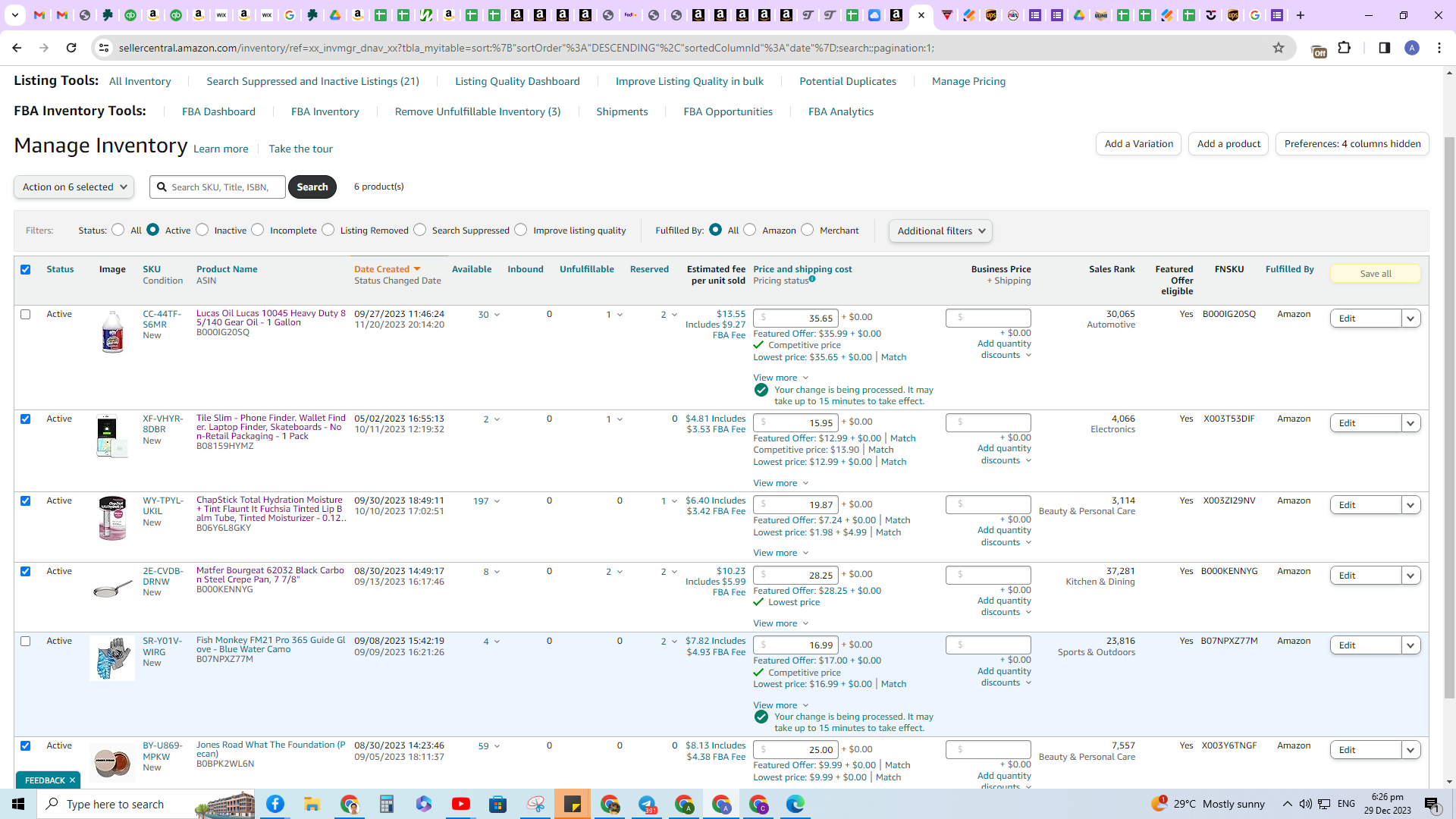Viewport: 1456px width, 819px height.
Task: Open Manage Pricing tool
Action: pos(968,81)
